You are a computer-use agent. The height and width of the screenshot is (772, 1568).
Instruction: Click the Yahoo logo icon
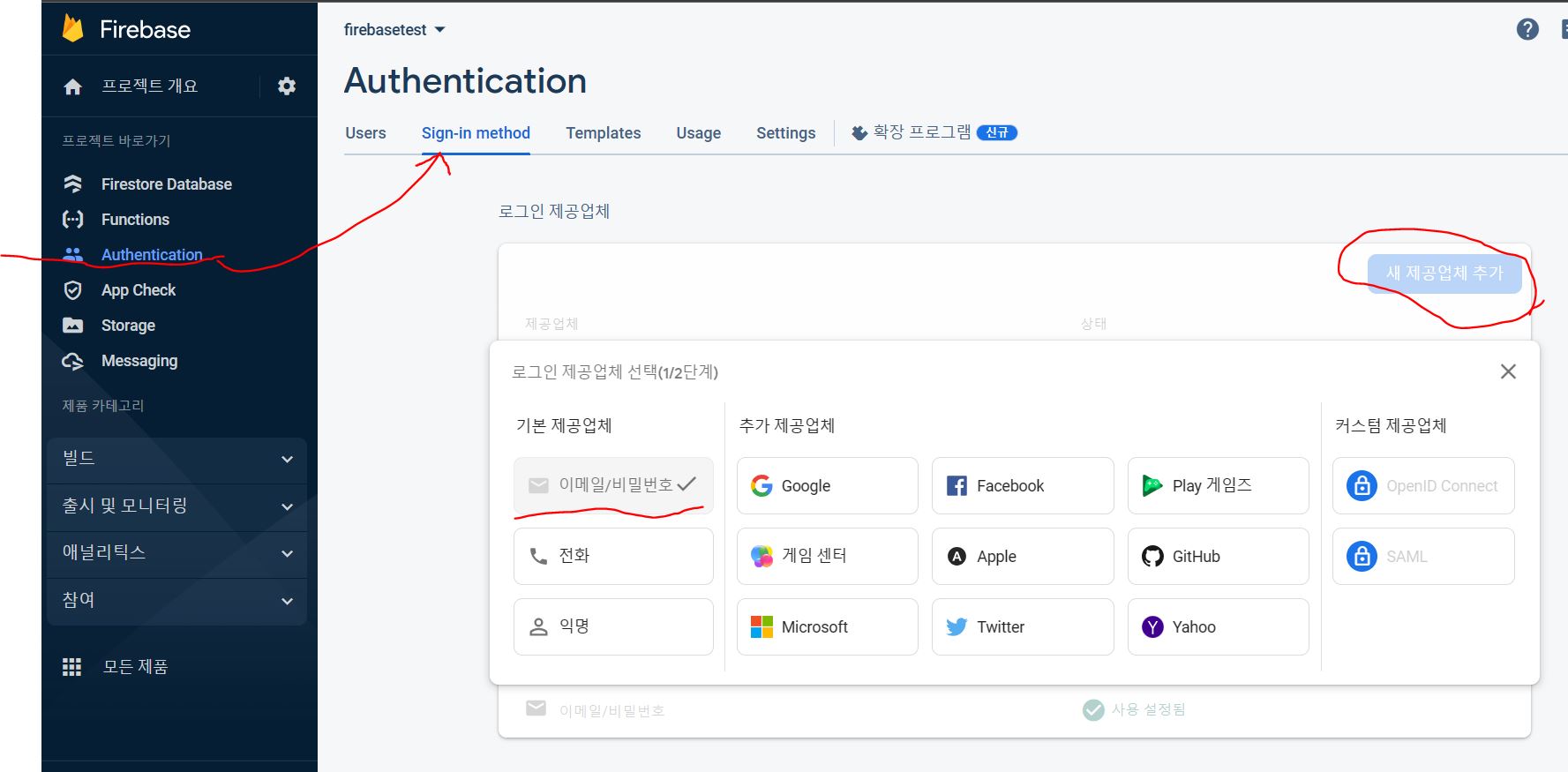[1152, 626]
